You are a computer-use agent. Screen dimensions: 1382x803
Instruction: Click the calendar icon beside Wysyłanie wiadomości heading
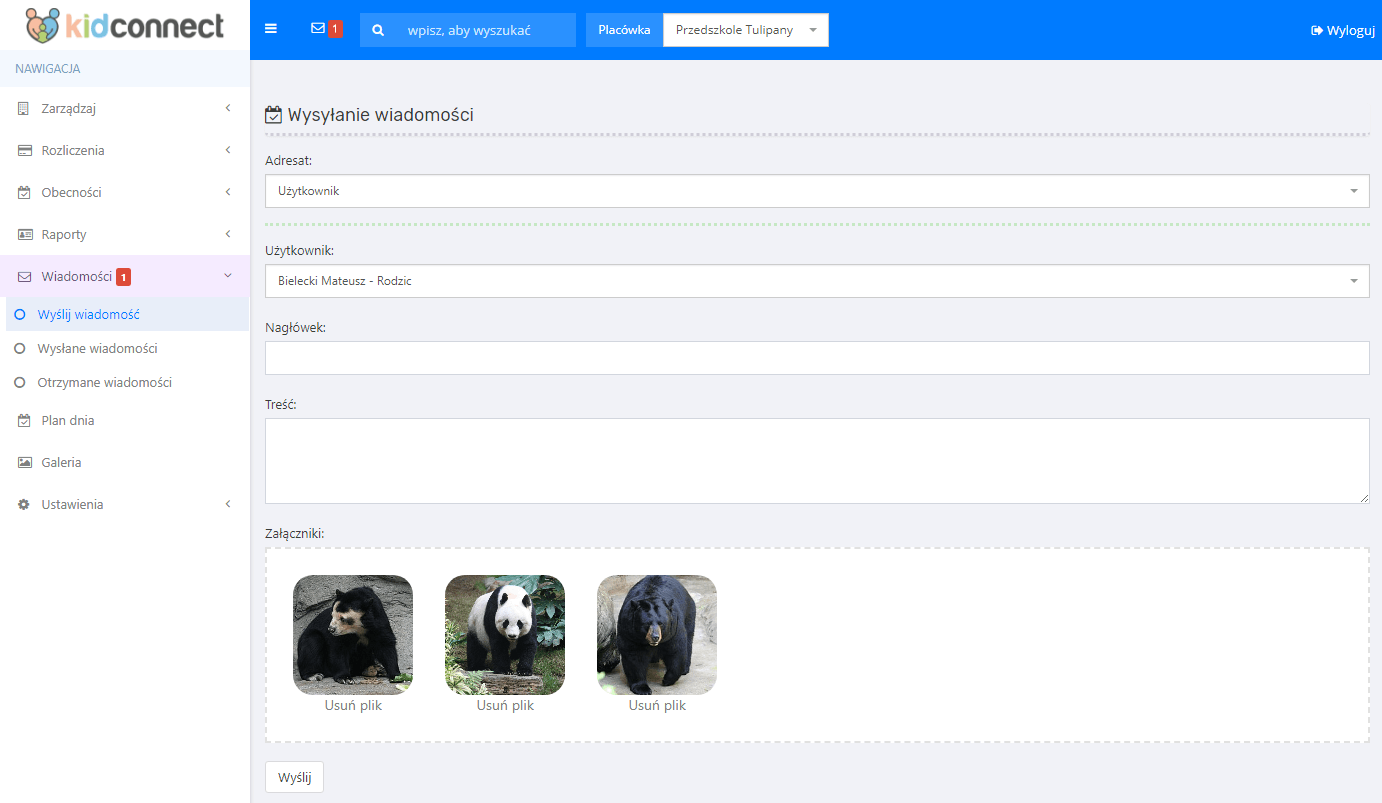point(273,115)
